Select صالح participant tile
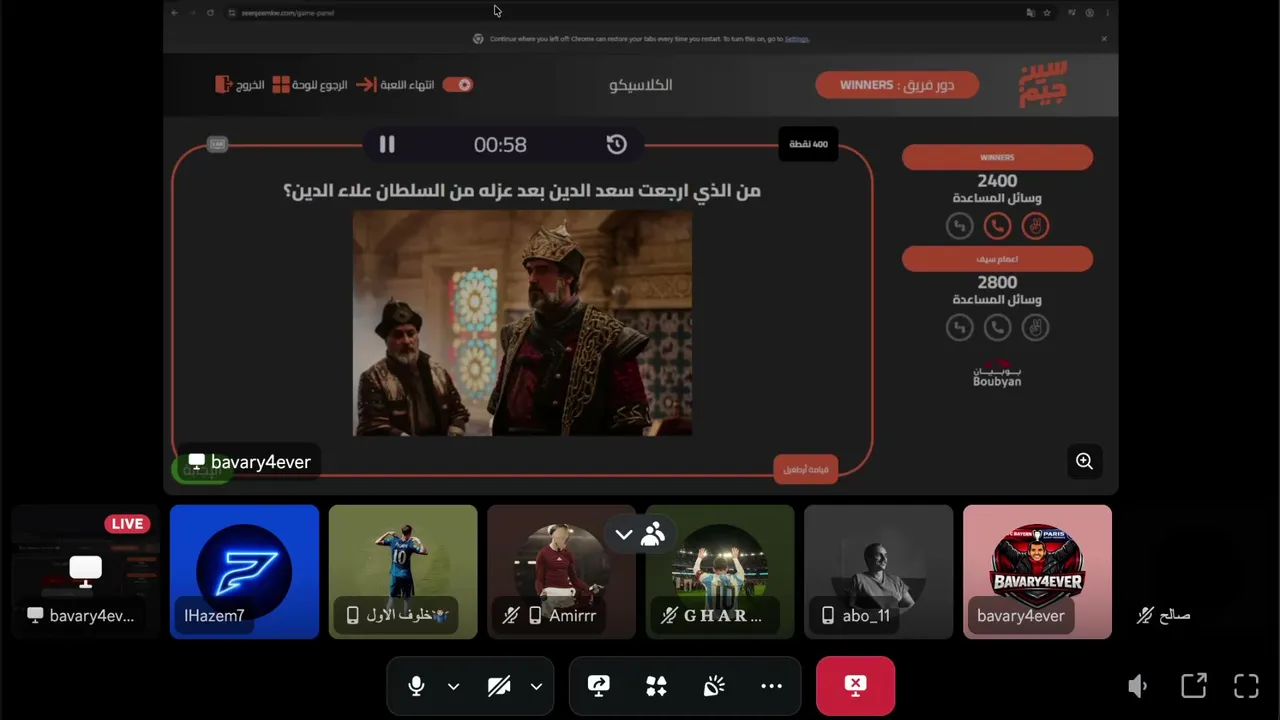The image size is (1280, 720). click(x=1196, y=572)
